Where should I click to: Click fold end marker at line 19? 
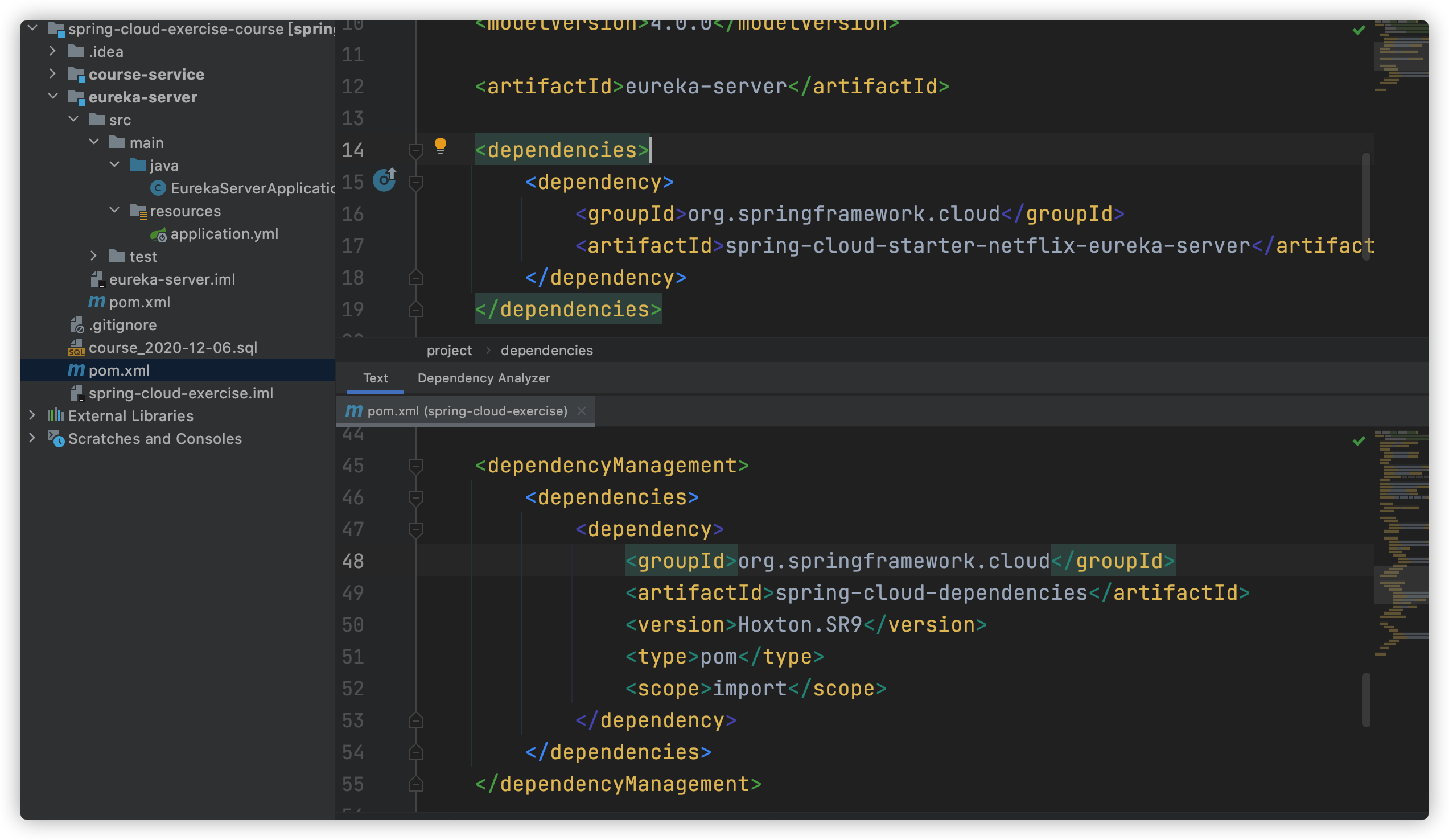point(415,310)
